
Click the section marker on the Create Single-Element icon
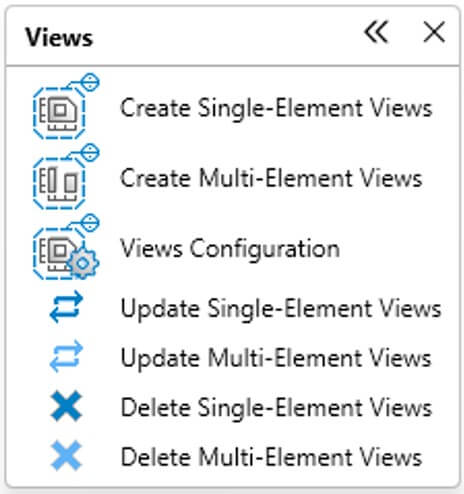(90, 82)
